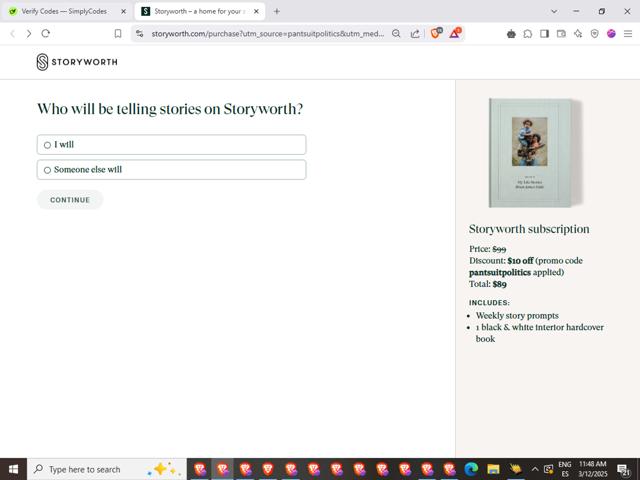Open the browser hamburger main menu
The image size is (640, 480).
coord(628,34)
